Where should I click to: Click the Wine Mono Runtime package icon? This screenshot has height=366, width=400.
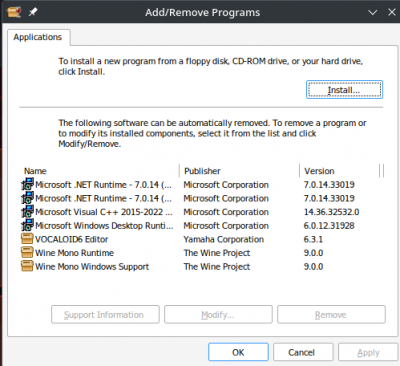tap(27, 253)
